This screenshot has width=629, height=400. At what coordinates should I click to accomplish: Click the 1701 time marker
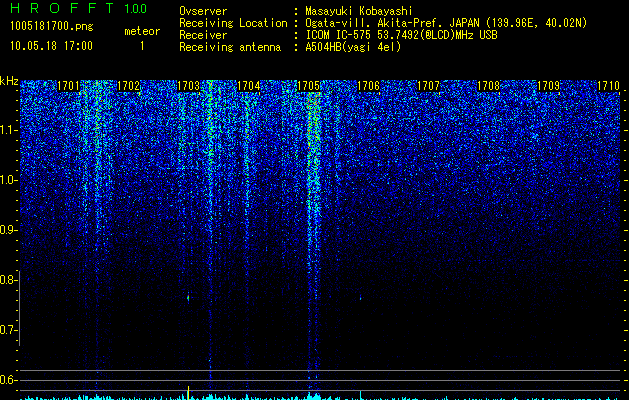tap(68, 86)
